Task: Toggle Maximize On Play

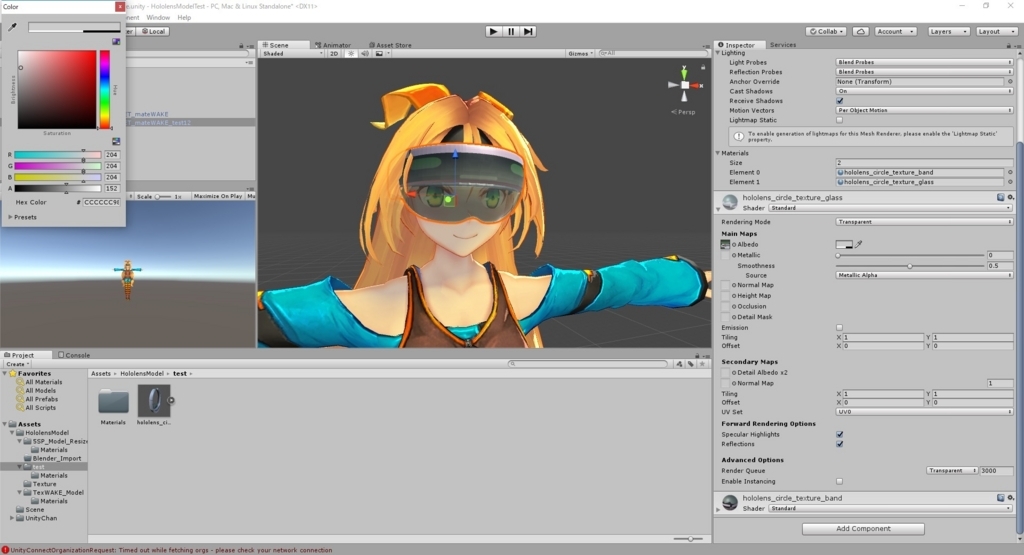Action: (x=217, y=196)
